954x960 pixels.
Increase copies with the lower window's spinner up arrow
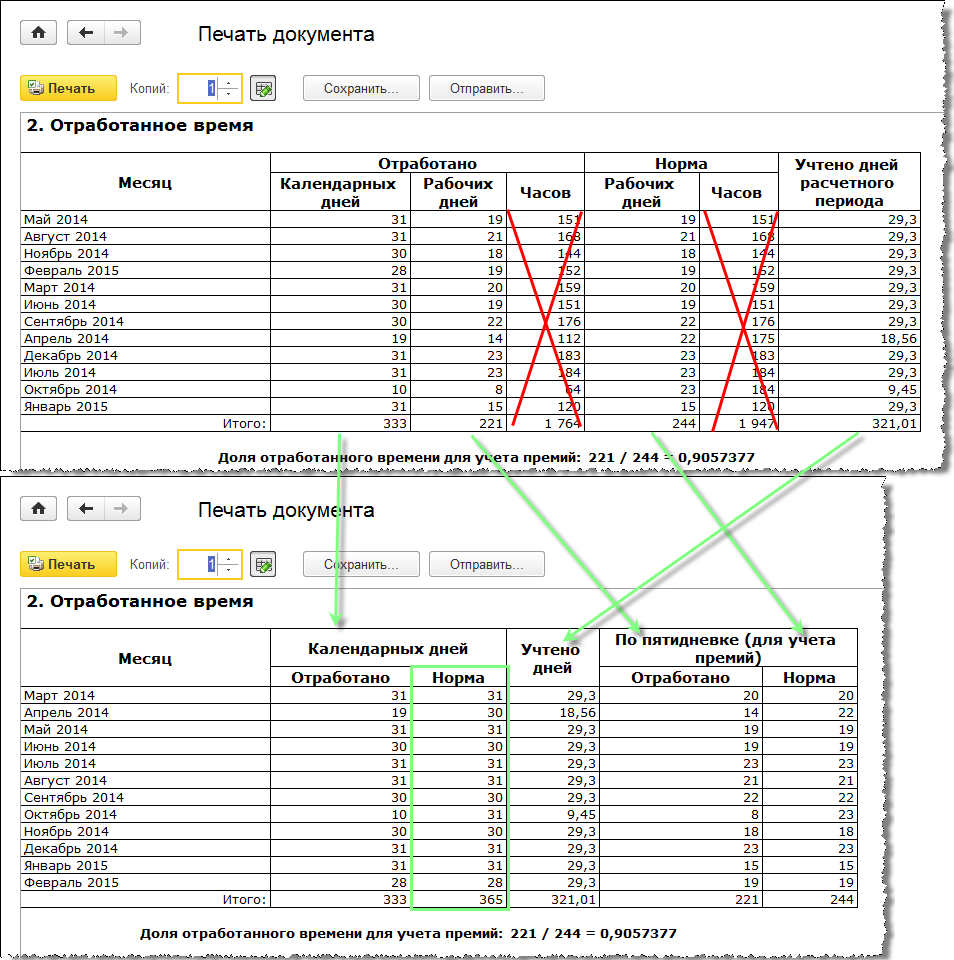[x=228, y=558]
